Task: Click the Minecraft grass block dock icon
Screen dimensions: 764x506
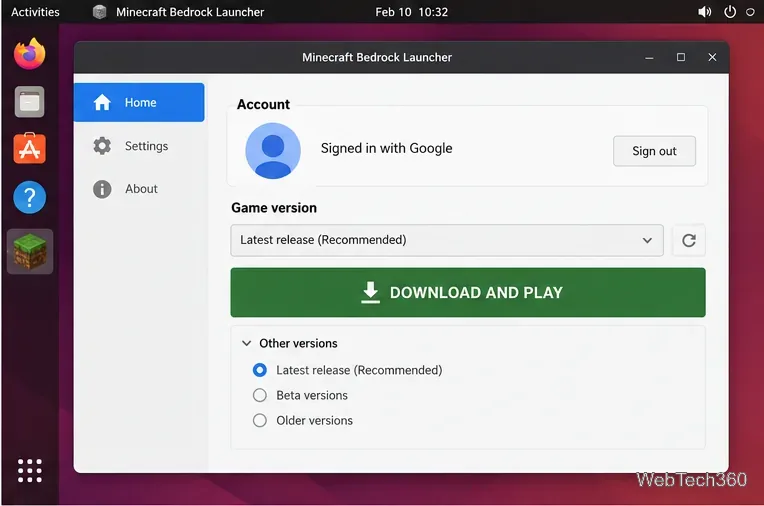Action: click(x=30, y=252)
